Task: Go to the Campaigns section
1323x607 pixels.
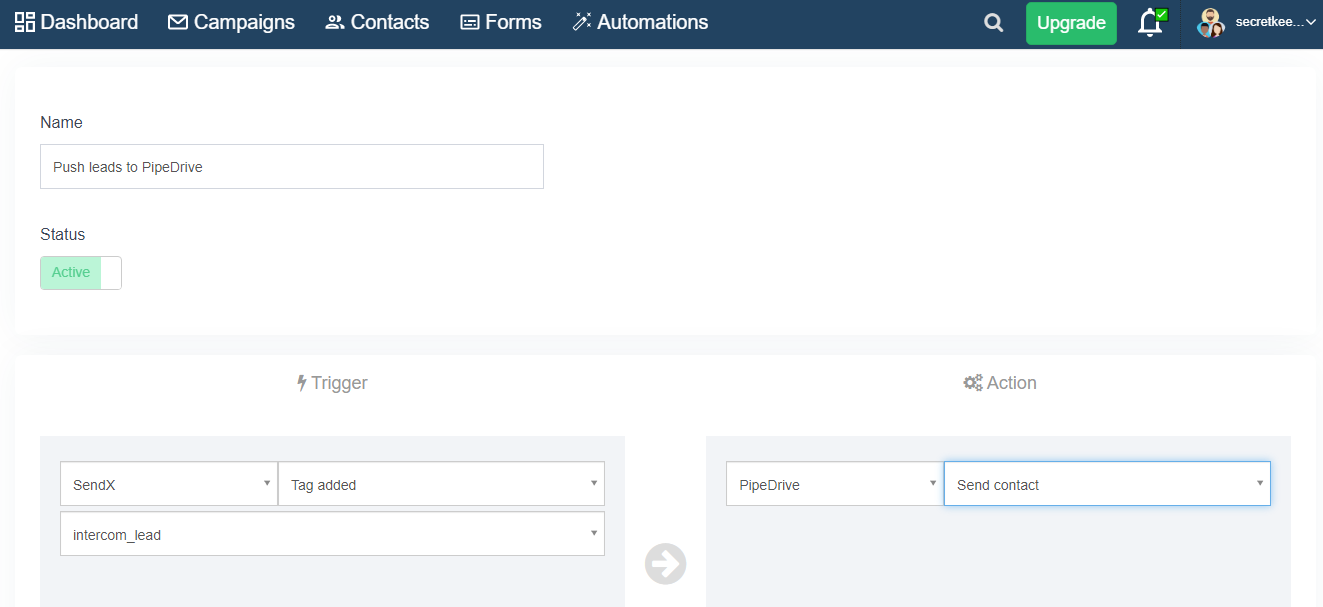Action: click(231, 22)
